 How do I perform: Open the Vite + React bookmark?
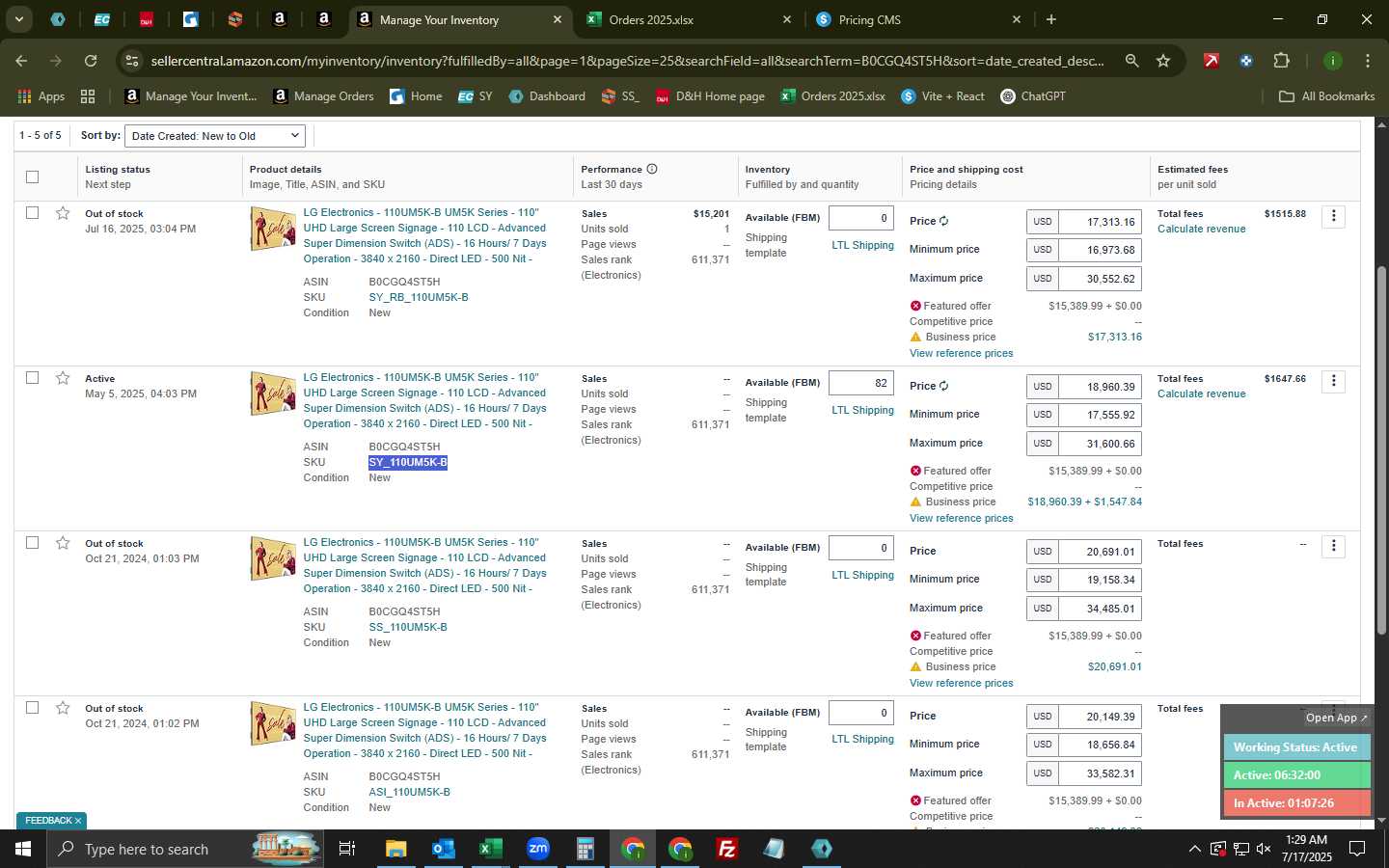pos(942,96)
